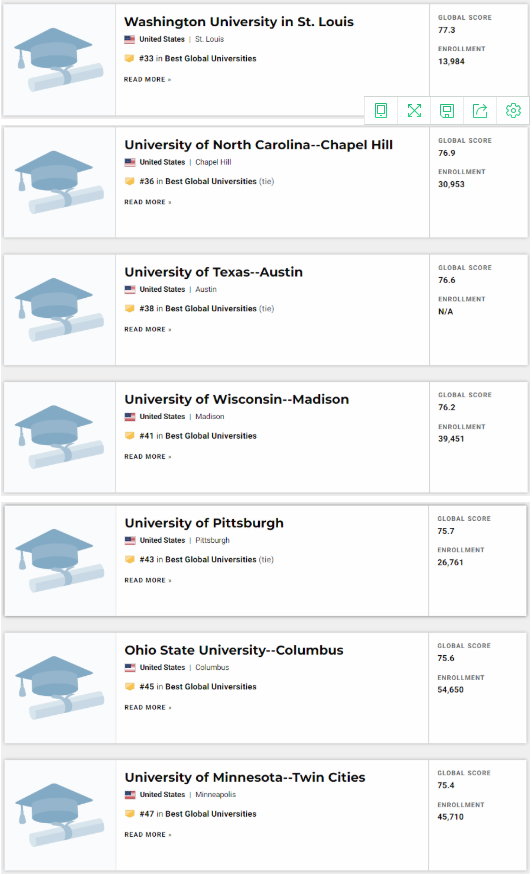This screenshot has width=532, height=875.
Task: Click the reader view icon in floating toolbar
Action: click(x=381, y=110)
